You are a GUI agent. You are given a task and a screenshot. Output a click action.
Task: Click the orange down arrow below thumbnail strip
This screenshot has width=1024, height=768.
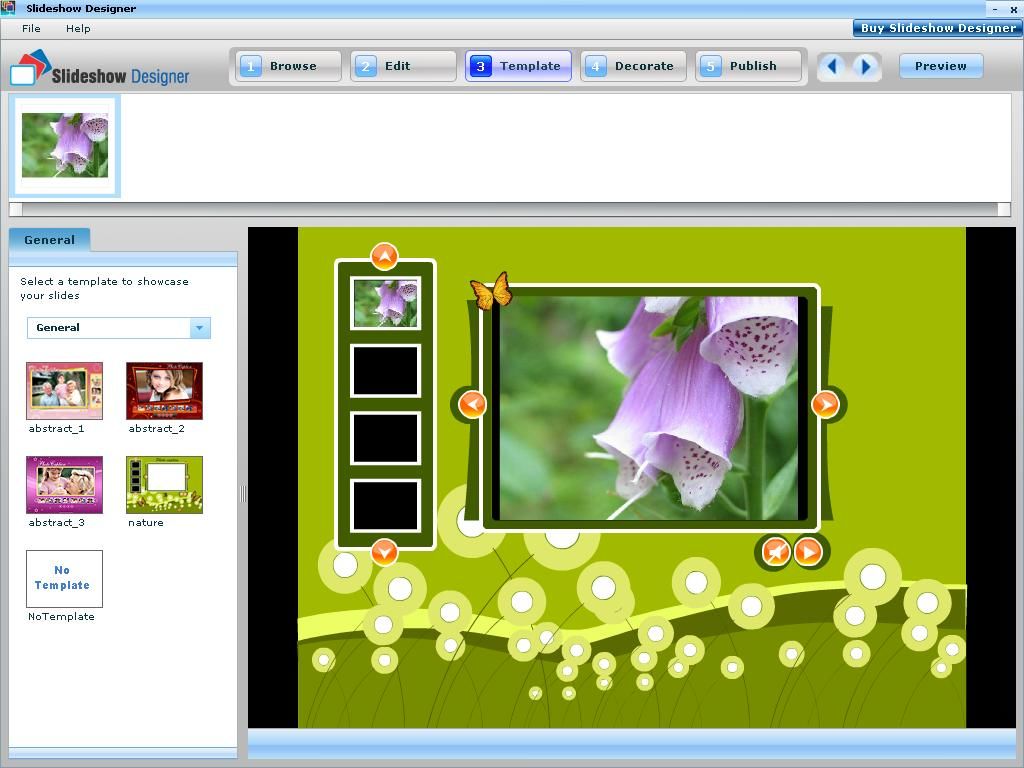[x=384, y=552]
